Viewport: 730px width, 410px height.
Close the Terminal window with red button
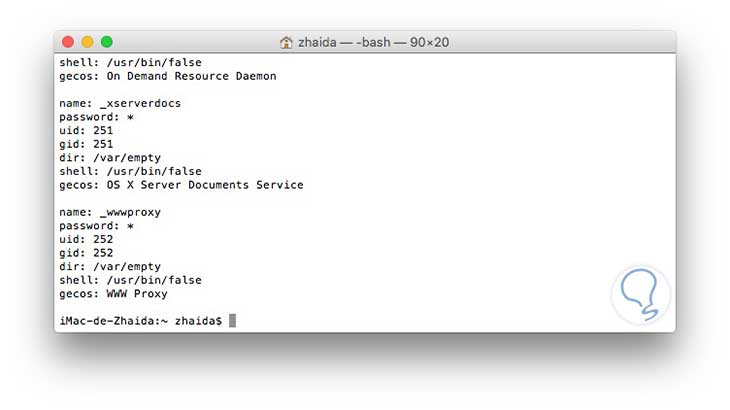pos(68,42)
